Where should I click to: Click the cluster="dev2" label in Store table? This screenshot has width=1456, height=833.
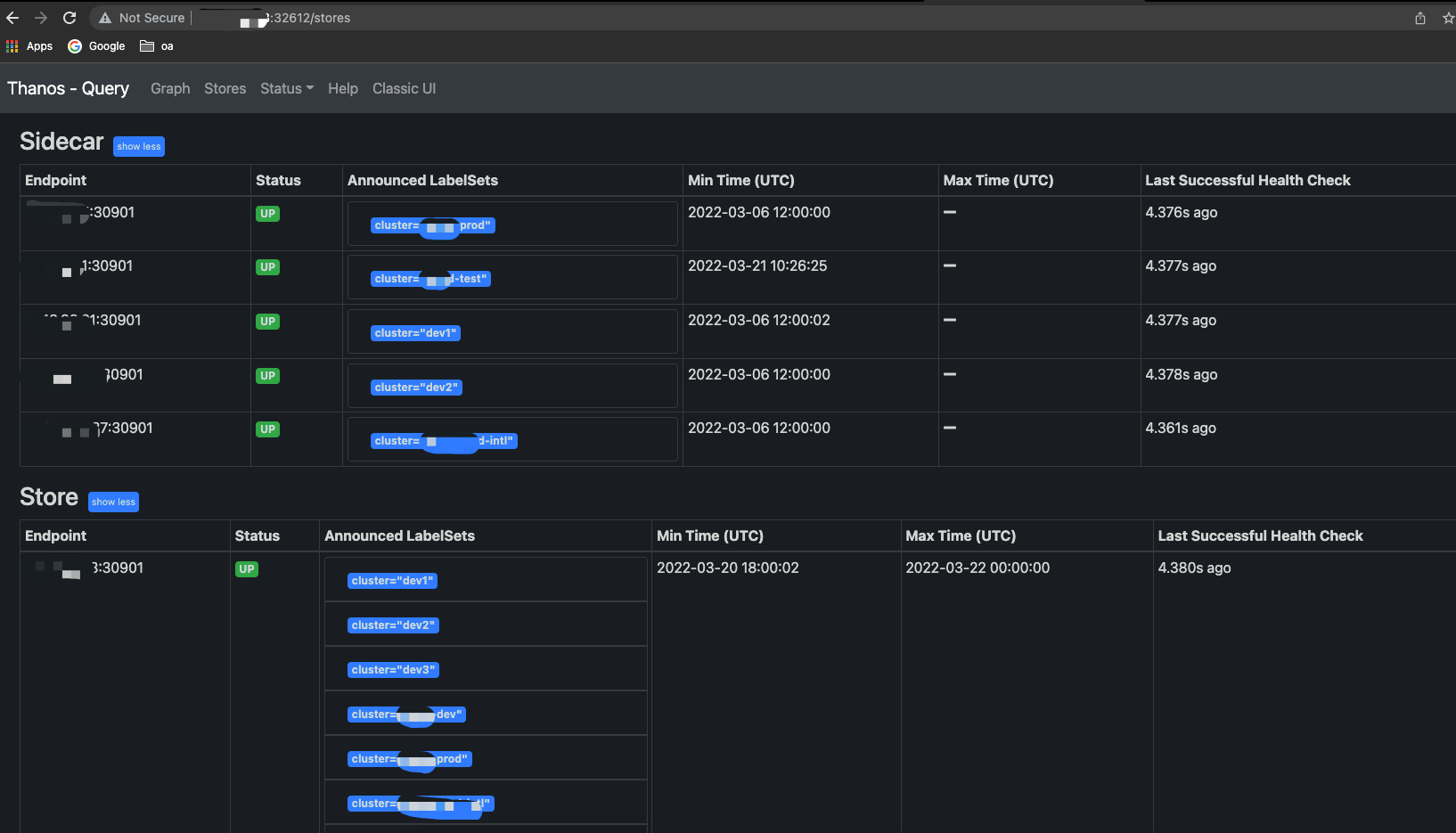coord(393,625)
